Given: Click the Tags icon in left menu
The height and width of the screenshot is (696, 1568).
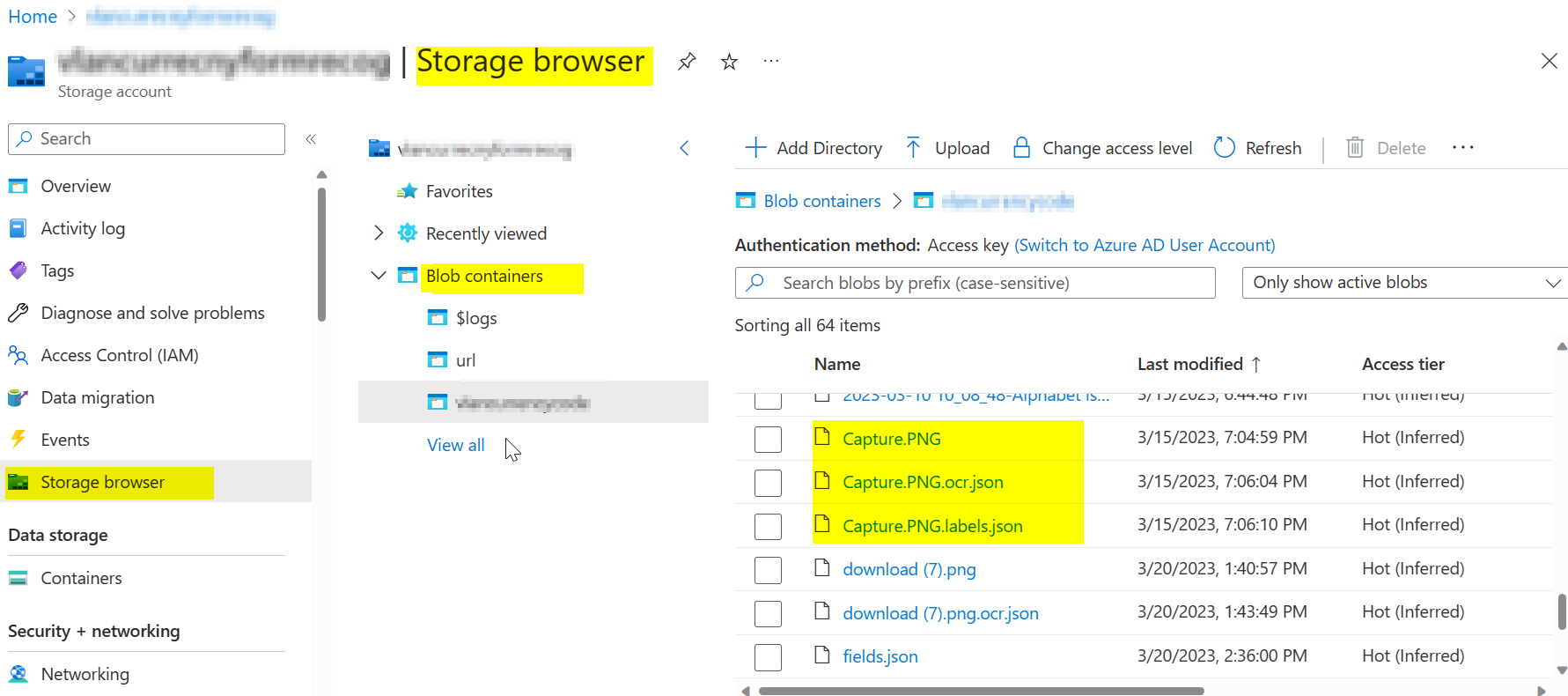Looking at the screenshot, I should (18, 270).
